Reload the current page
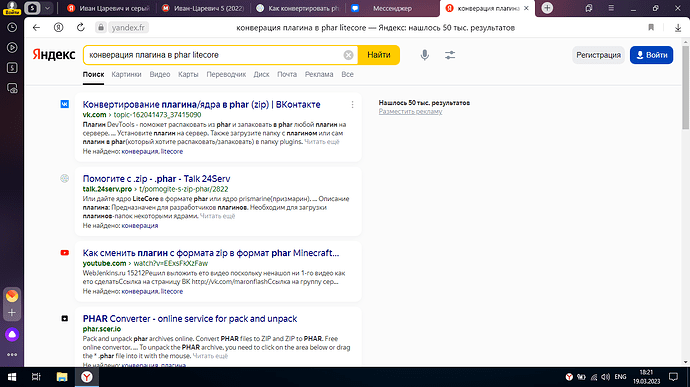The width and height of the screenshot is (690, 387). point(81,28)
